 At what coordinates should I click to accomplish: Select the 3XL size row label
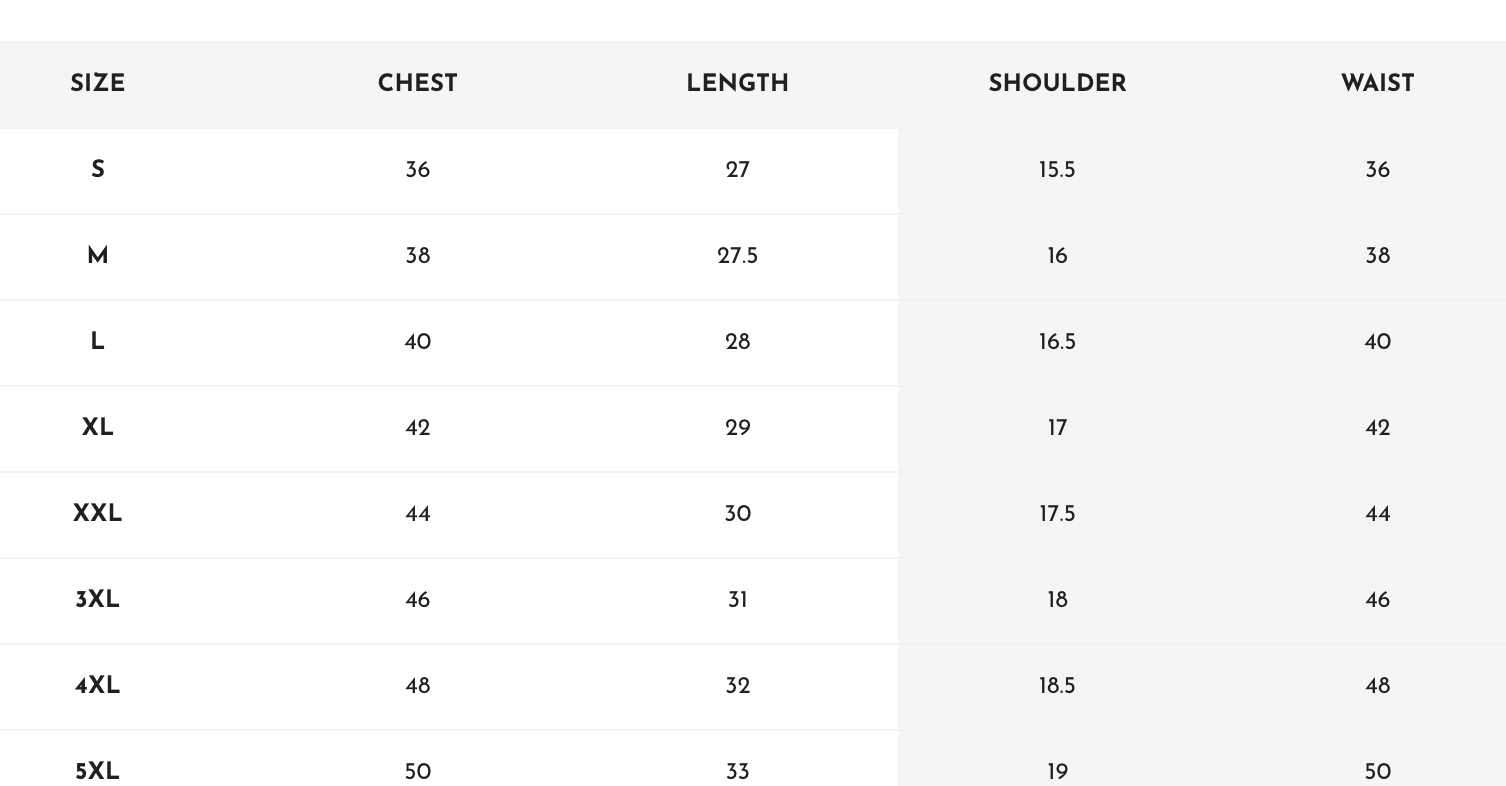pyautogui.click(x=98, y=599)
